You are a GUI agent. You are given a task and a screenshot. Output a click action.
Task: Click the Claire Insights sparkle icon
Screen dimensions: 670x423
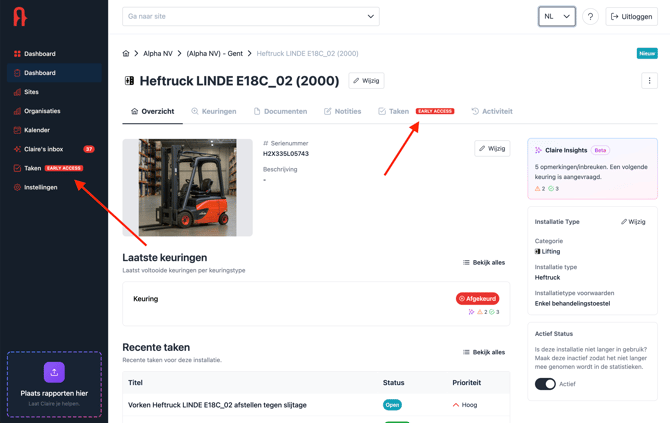click(x=538, y=150)
